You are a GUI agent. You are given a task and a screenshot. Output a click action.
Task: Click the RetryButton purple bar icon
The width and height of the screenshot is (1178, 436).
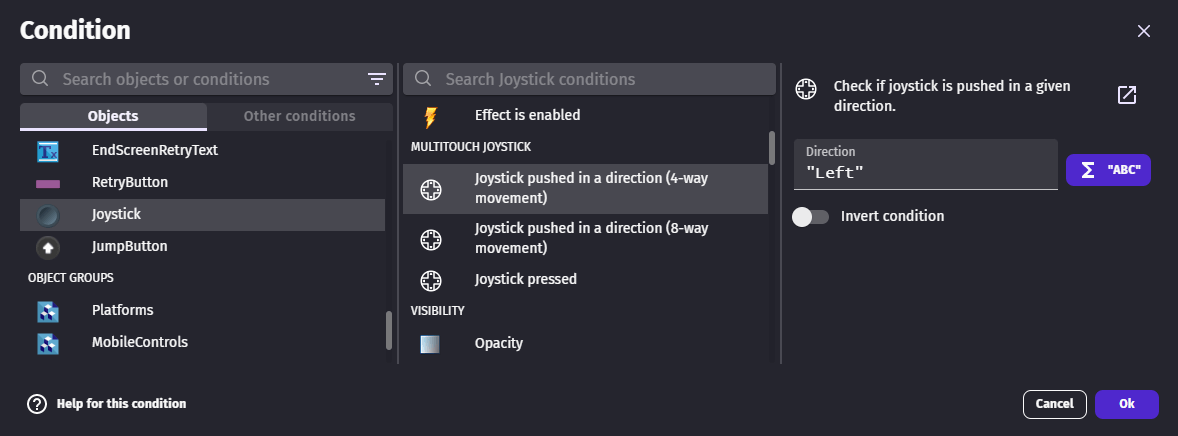point(48,184)
